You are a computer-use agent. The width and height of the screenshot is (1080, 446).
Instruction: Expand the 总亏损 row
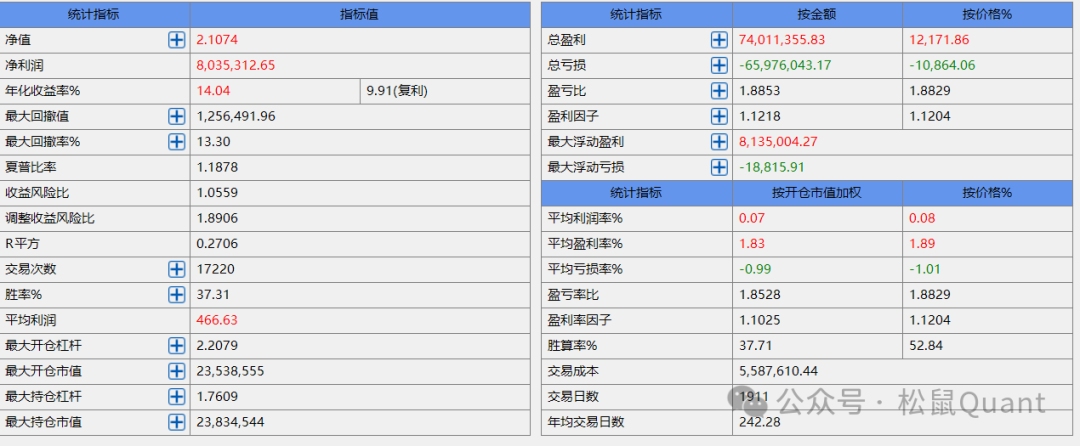[718, 65]
